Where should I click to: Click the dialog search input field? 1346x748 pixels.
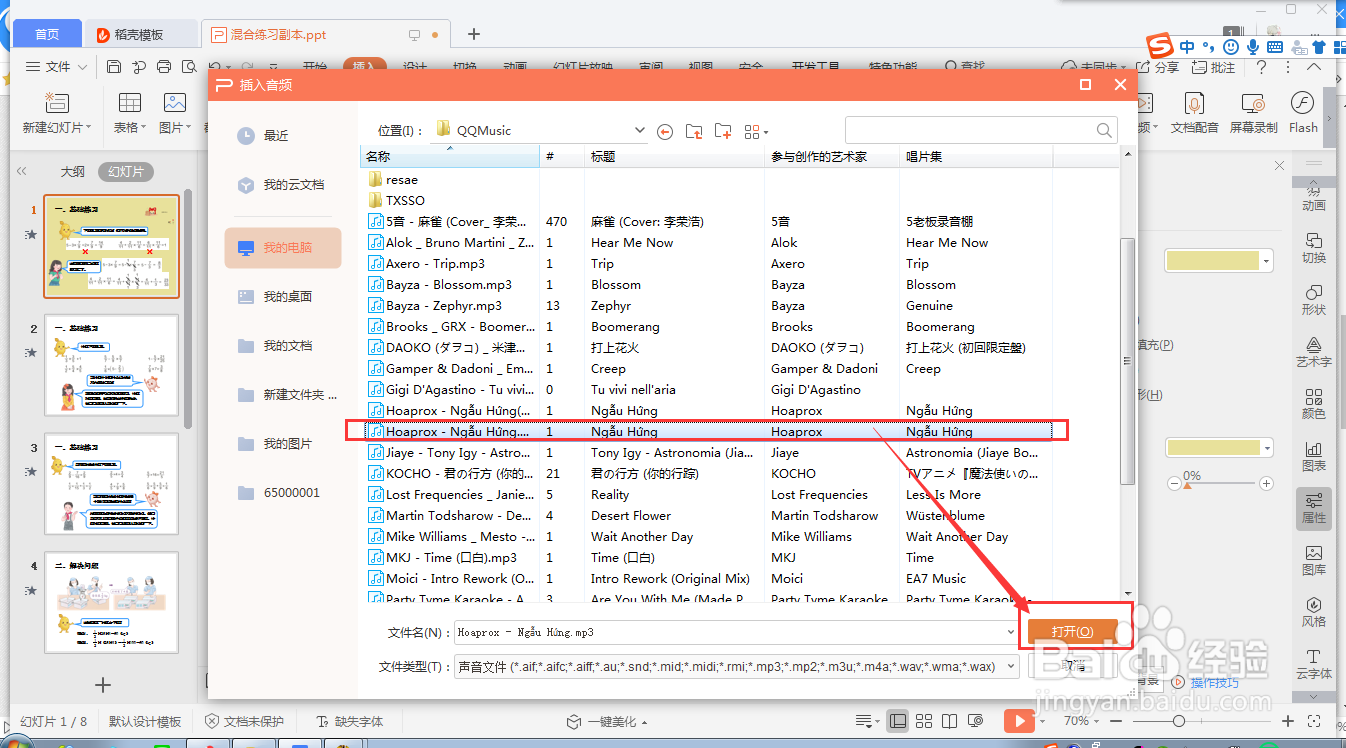968,130
